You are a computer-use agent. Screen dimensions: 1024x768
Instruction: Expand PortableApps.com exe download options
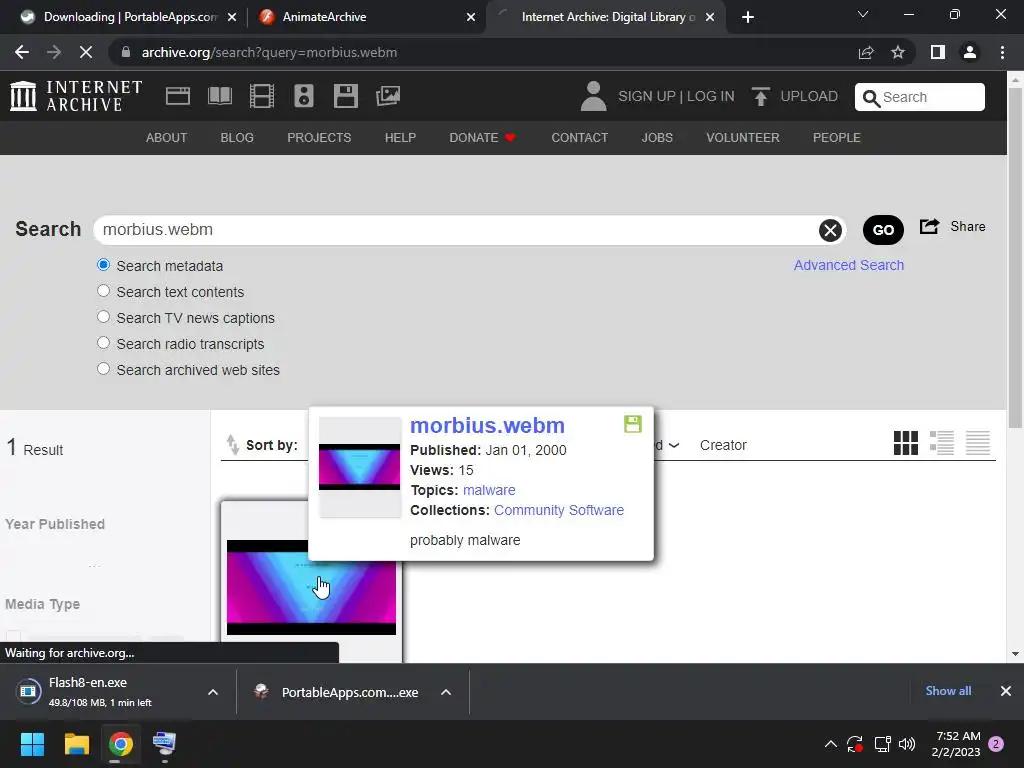[x=446, y=692]
